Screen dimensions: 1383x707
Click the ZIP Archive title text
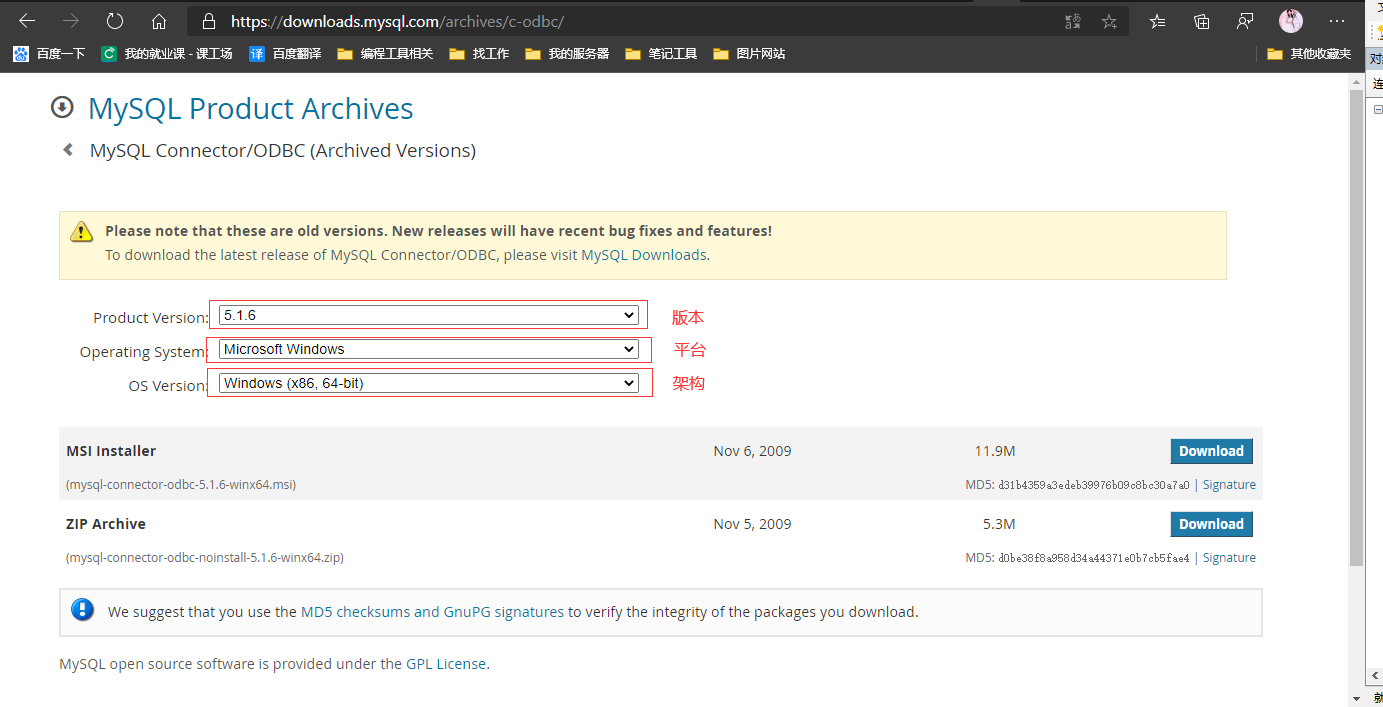click(x=106, y=524)
